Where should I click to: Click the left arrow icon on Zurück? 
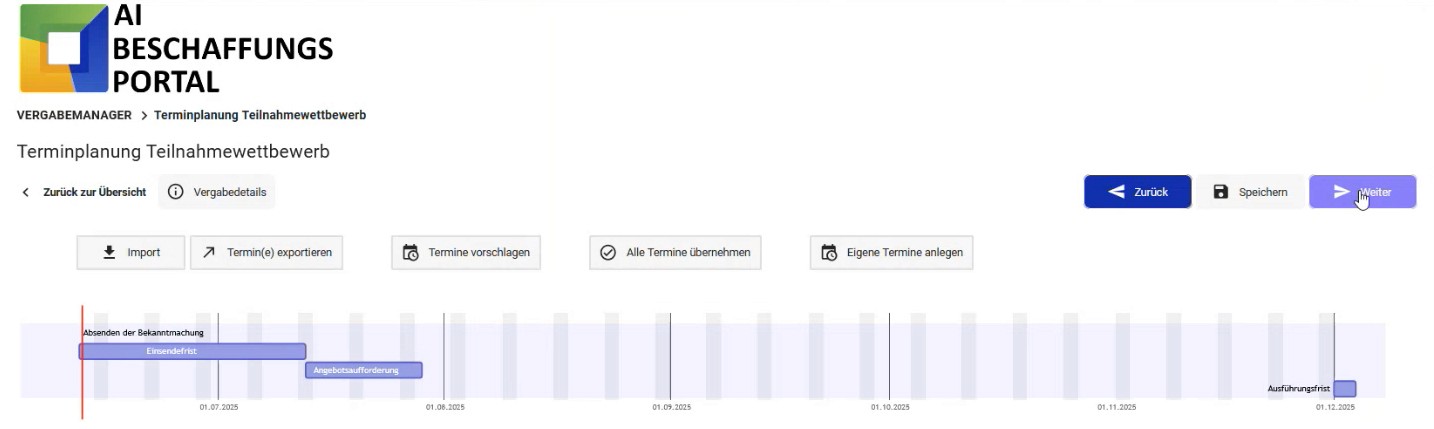tap(1117, 192)
